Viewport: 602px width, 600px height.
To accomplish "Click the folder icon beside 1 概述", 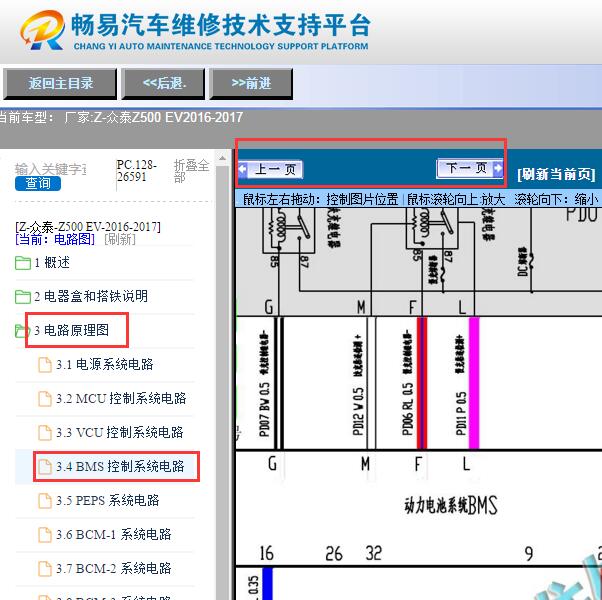I will point(23,263).
